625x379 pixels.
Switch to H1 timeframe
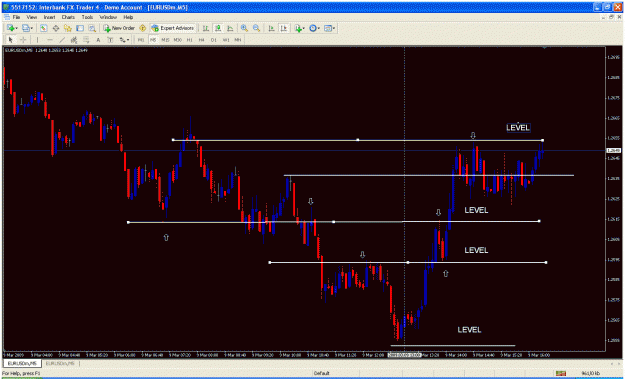point(190,40)
